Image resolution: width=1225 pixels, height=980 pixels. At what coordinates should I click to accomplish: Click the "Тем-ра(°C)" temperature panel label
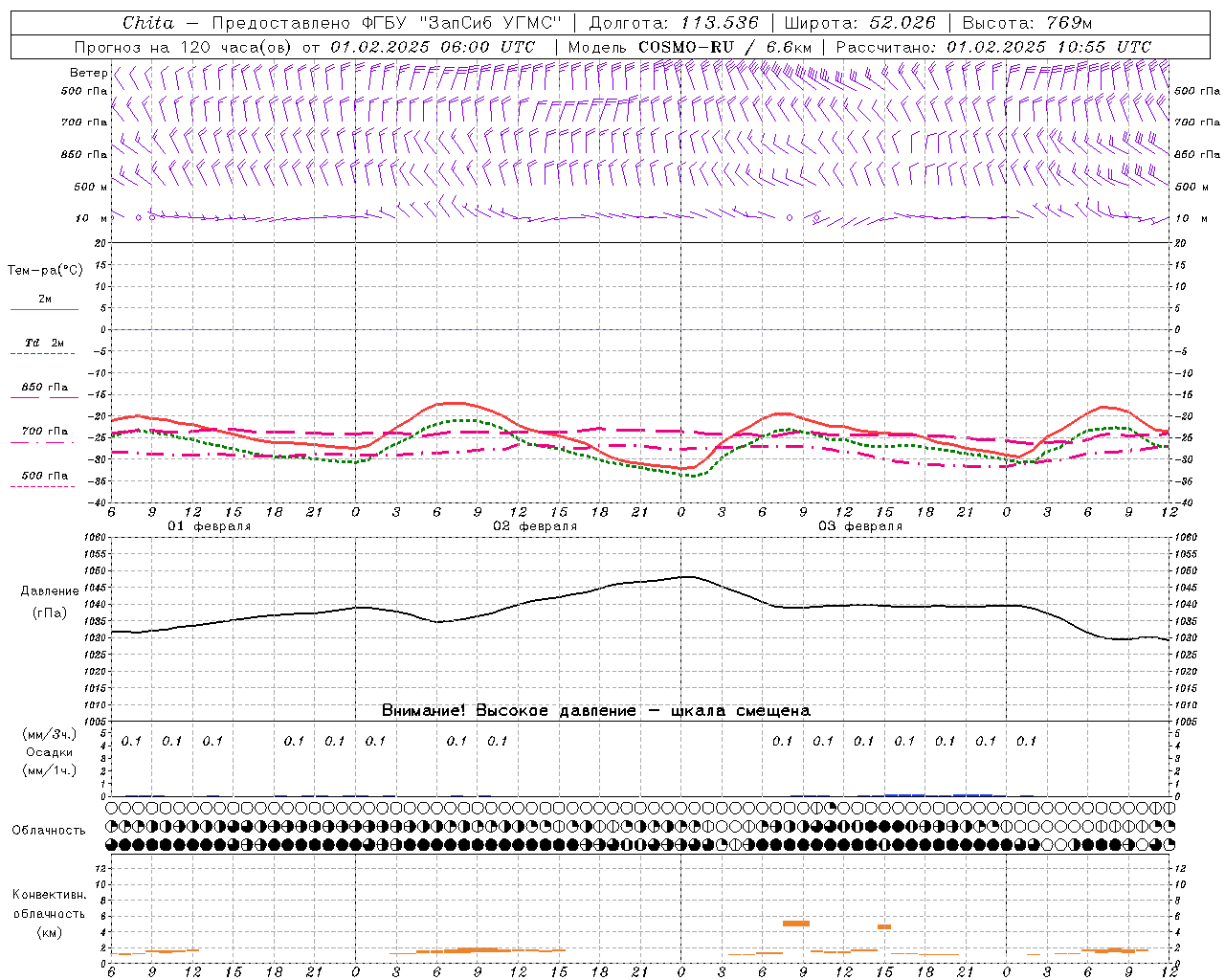[45, 271]
